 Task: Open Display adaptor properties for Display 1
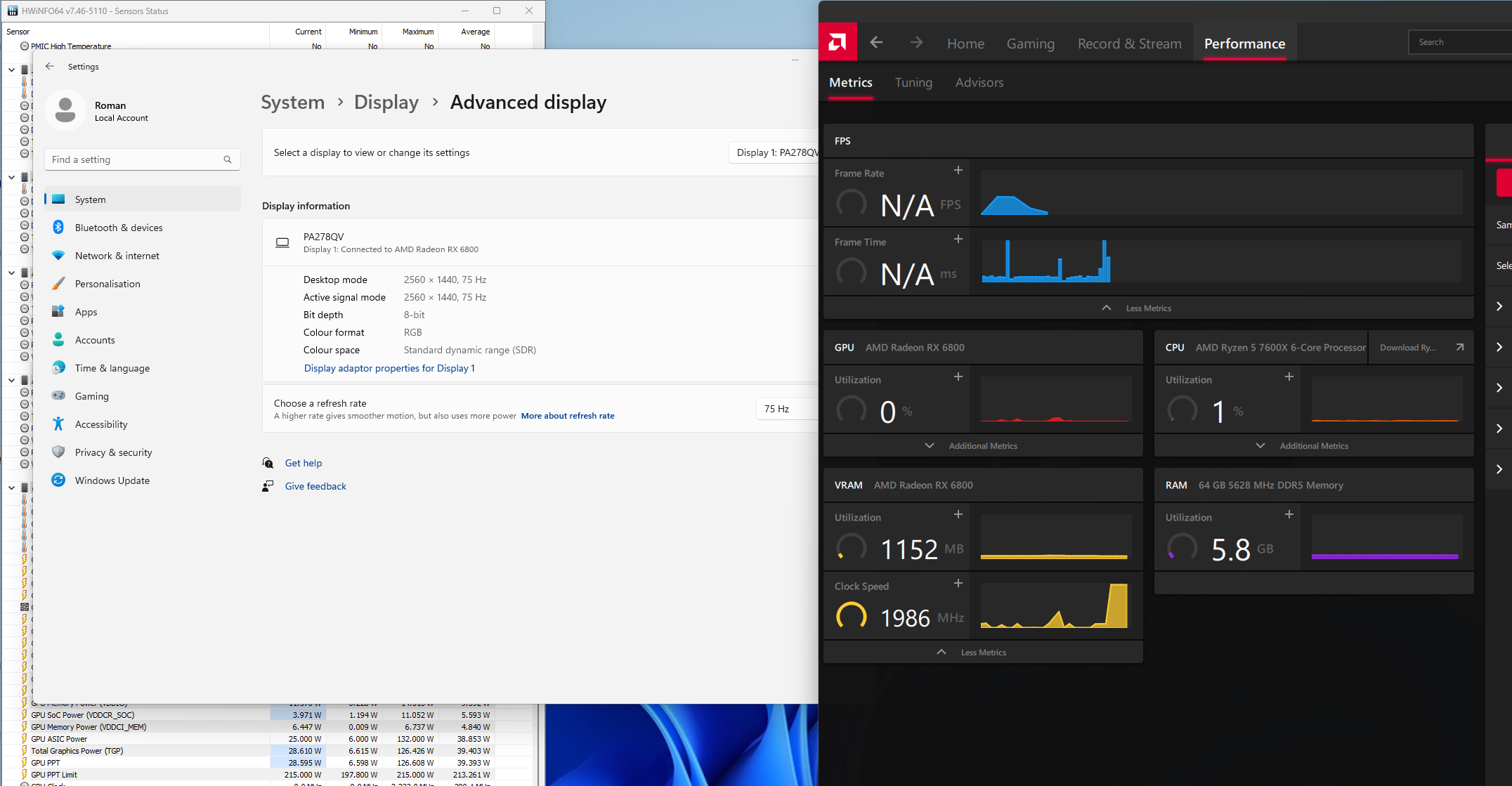389,368
